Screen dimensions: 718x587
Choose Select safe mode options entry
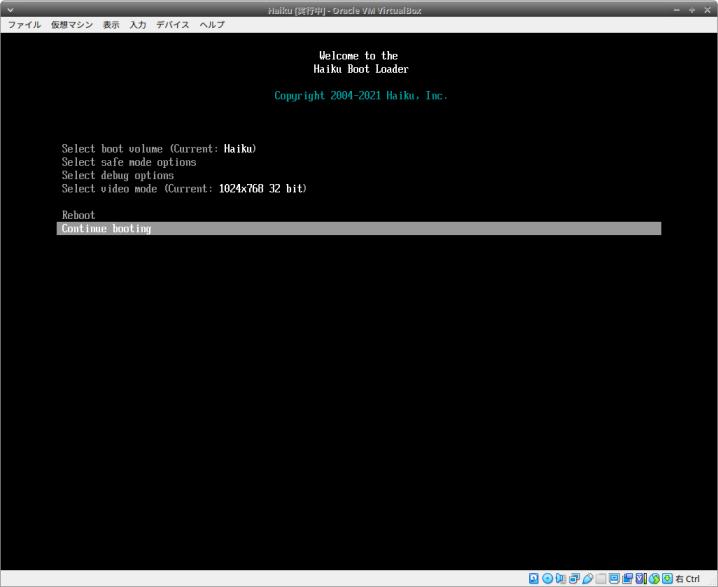tap(129, 162)
